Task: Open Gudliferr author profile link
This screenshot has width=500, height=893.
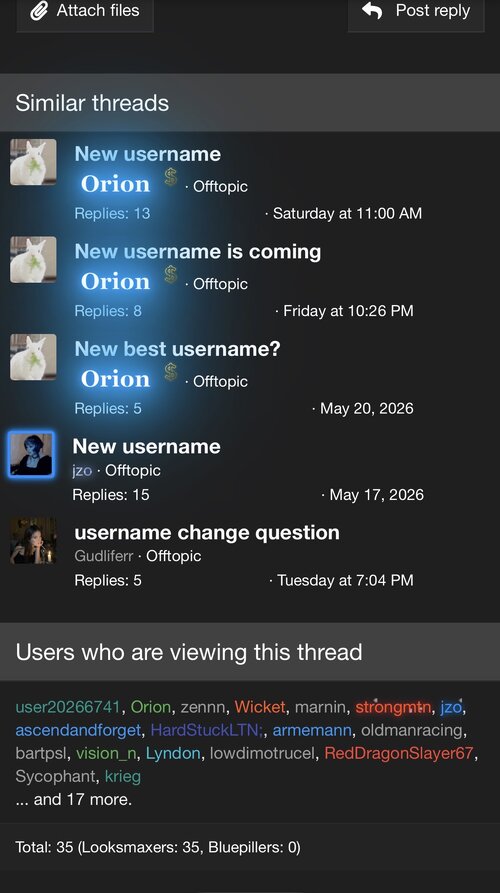Action: pyautogui.click(x=104, y=556)
